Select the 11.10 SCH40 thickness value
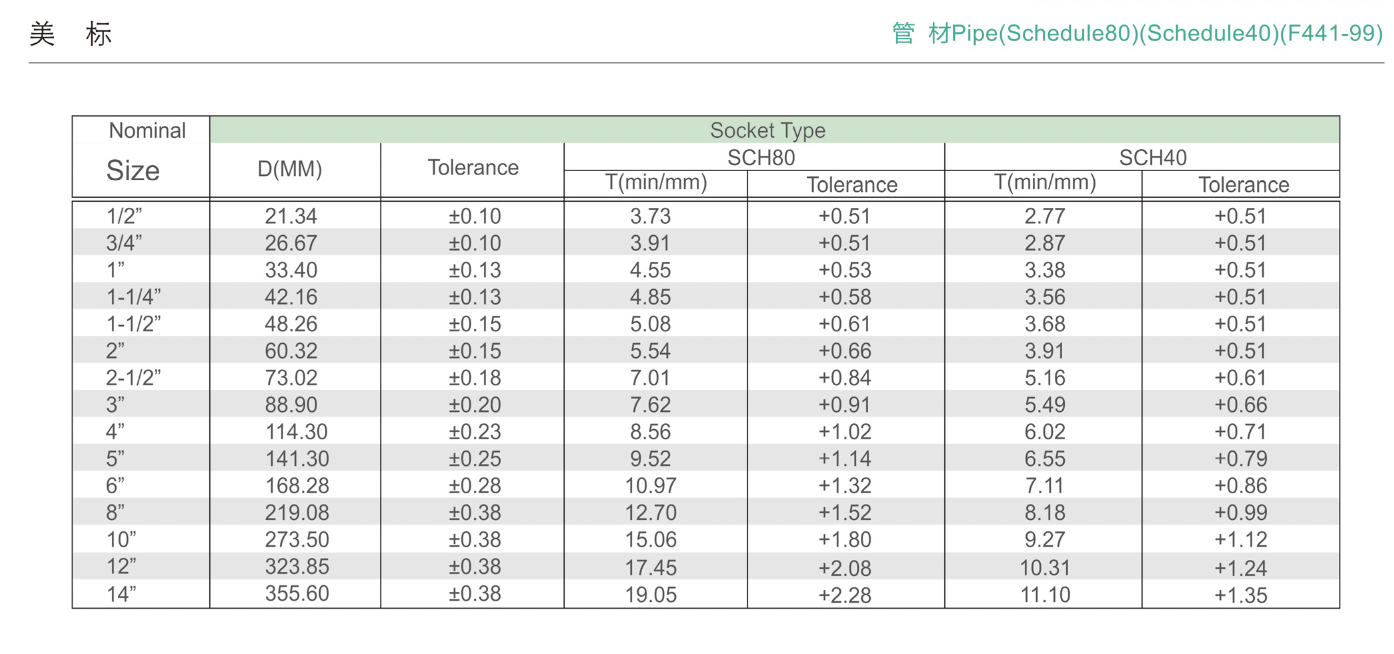The image size is (1394, 654). click(x=1044, y=595)
